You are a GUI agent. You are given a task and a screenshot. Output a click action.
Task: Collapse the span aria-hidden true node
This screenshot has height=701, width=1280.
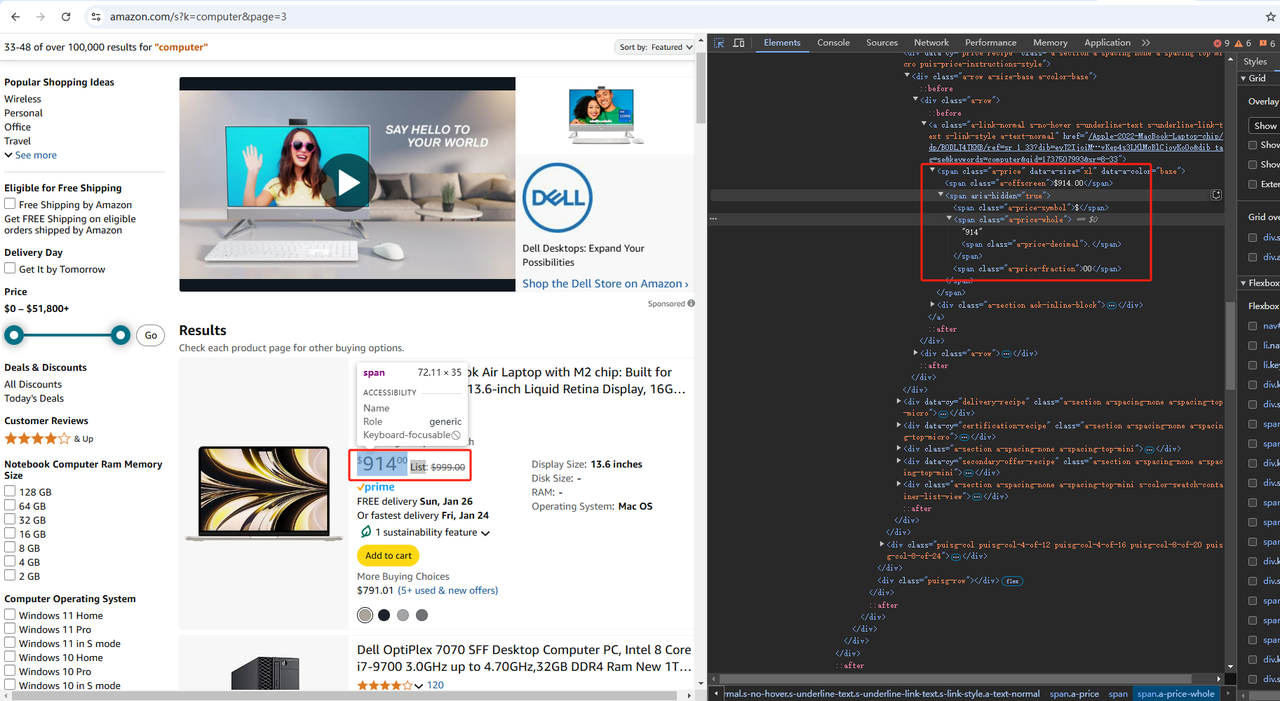click(941, 195)
